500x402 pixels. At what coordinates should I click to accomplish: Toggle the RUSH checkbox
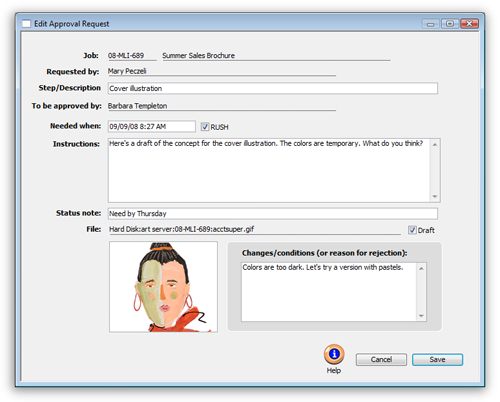tap(205, 127)
